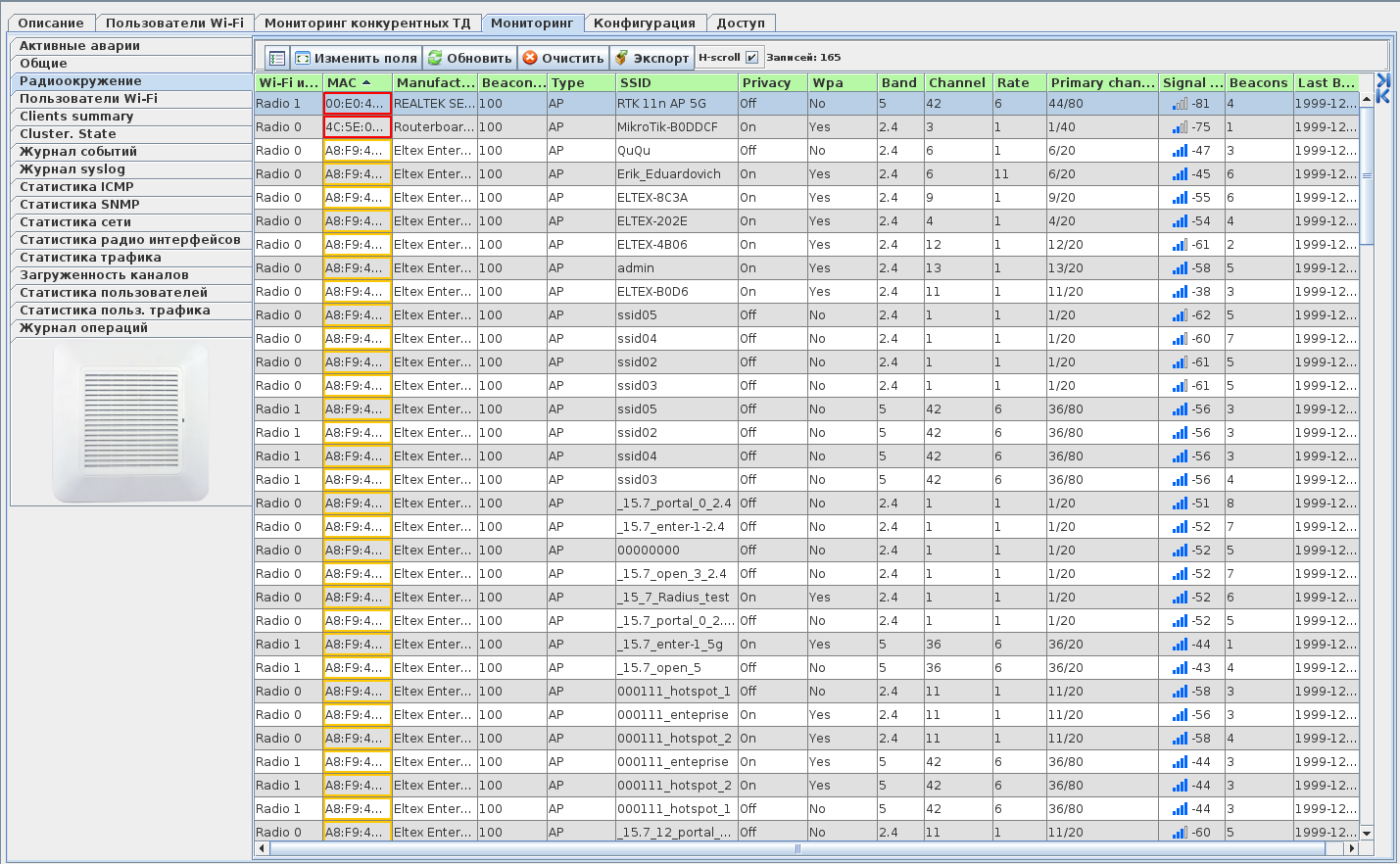Switch to the Конфигурация tab

[644, 24]
